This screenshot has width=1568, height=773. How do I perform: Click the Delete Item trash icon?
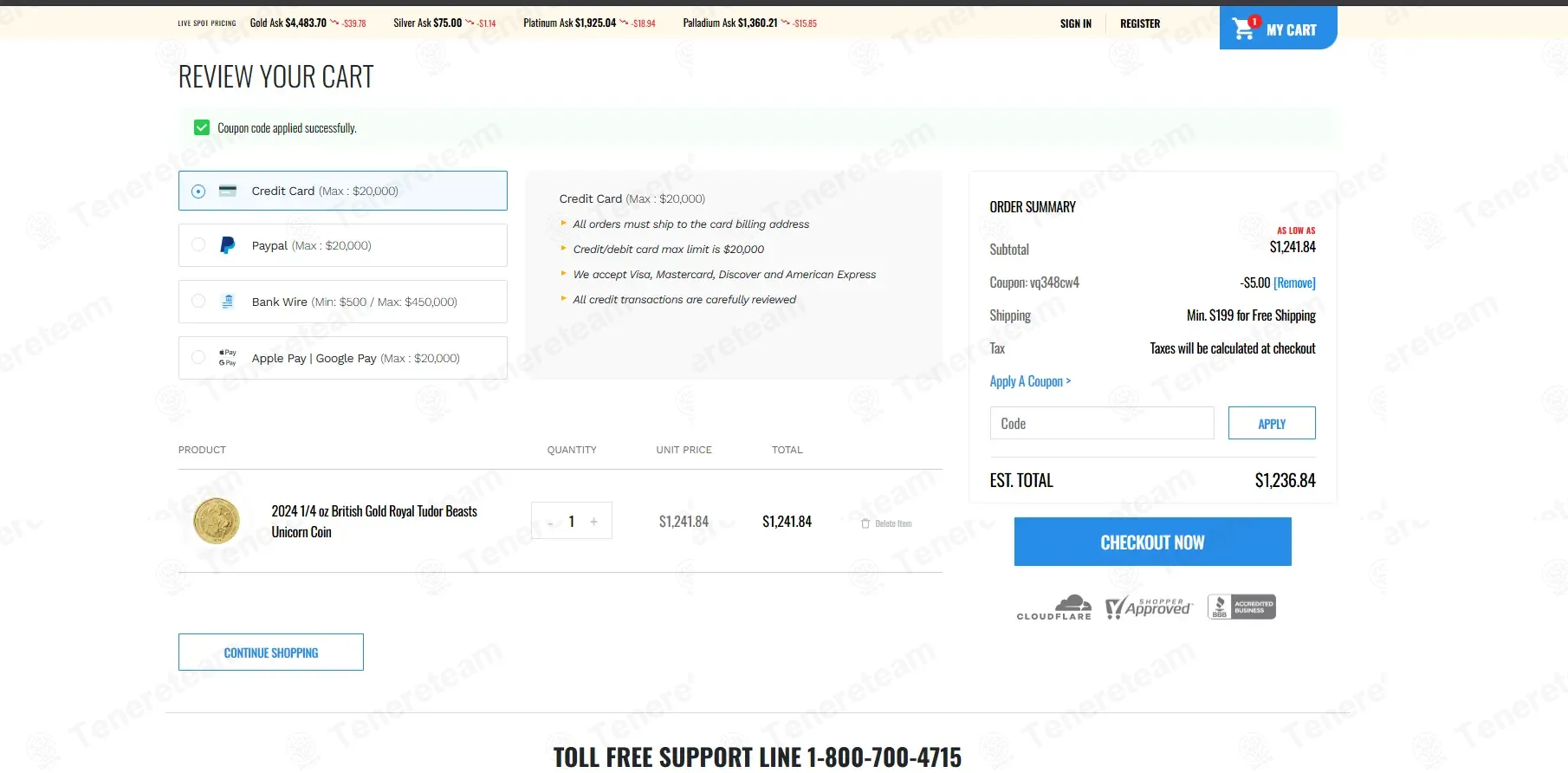click(x=865, y=523)
